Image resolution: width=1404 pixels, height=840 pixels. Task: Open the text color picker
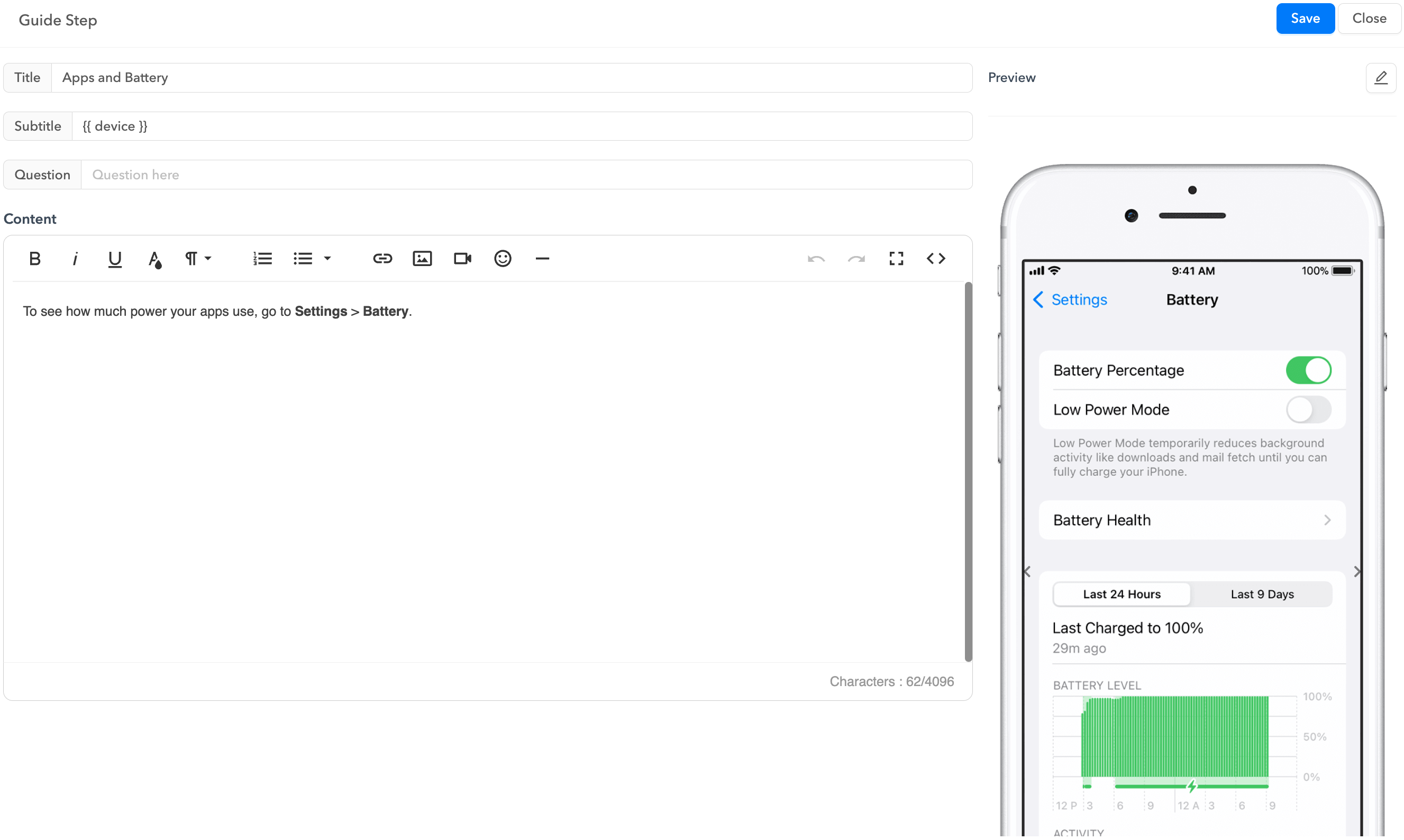point(154,259)
